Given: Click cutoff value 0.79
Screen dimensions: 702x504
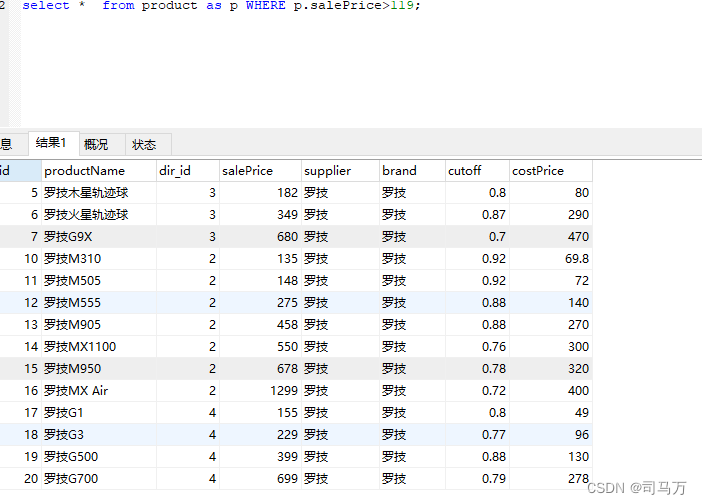Looking at the screenshot, I should (x=477, y=478).
